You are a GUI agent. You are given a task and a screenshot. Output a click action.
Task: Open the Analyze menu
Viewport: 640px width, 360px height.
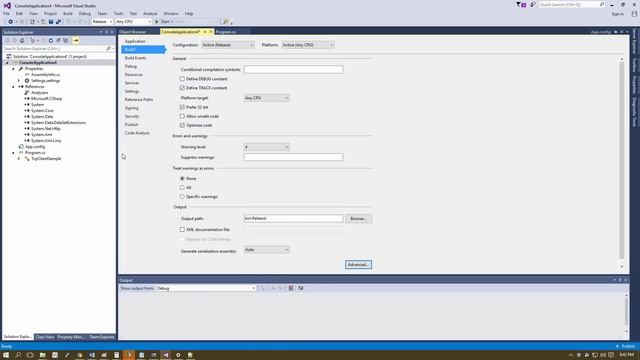150,13
